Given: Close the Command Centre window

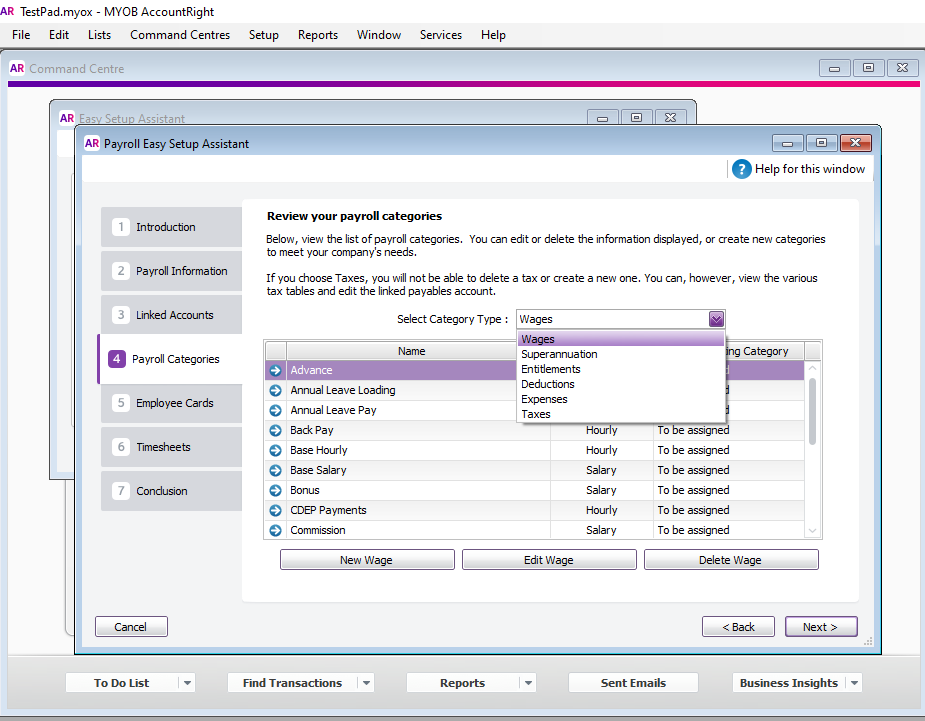Looking at the screenshot, I should [x=903, y=68].
